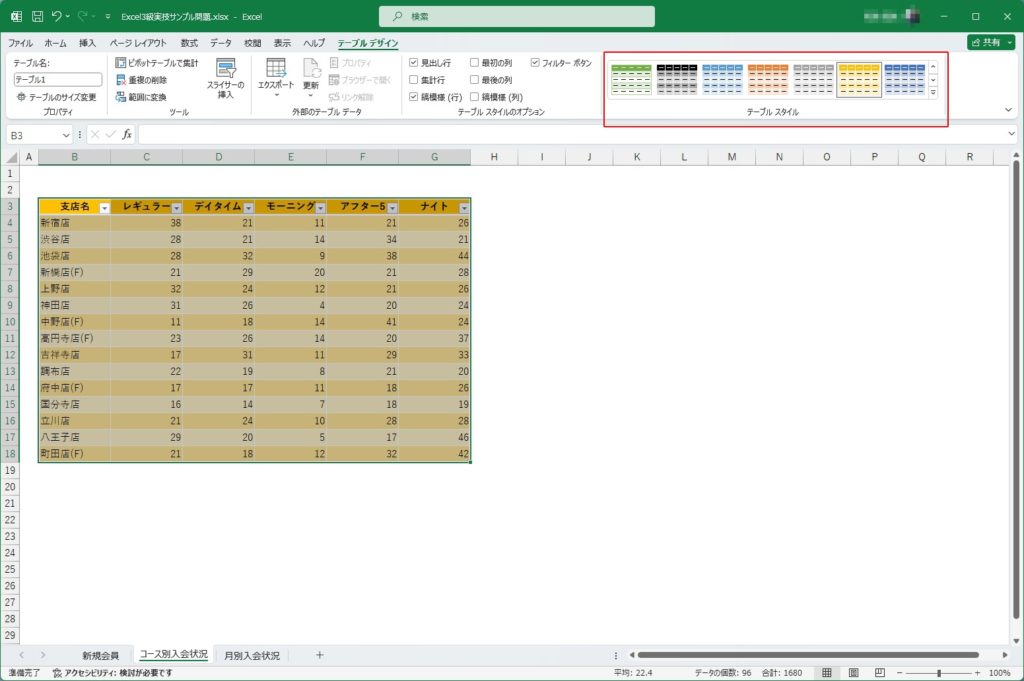
Task: Switch to the 月別入会状況 sheet tab
Action: click(252, 655)
